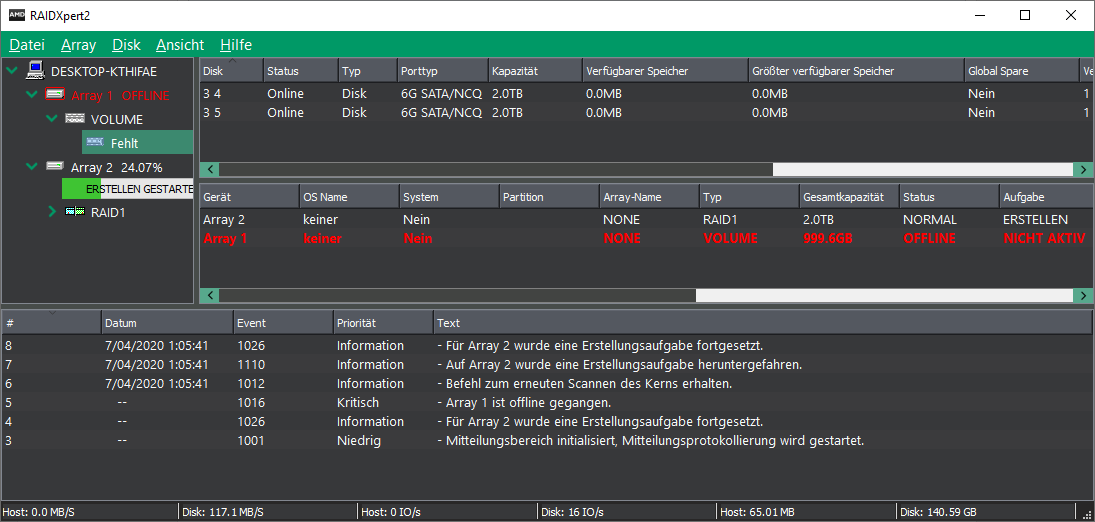Click the AMD logo in the title bar

click(x=17, y=15)
